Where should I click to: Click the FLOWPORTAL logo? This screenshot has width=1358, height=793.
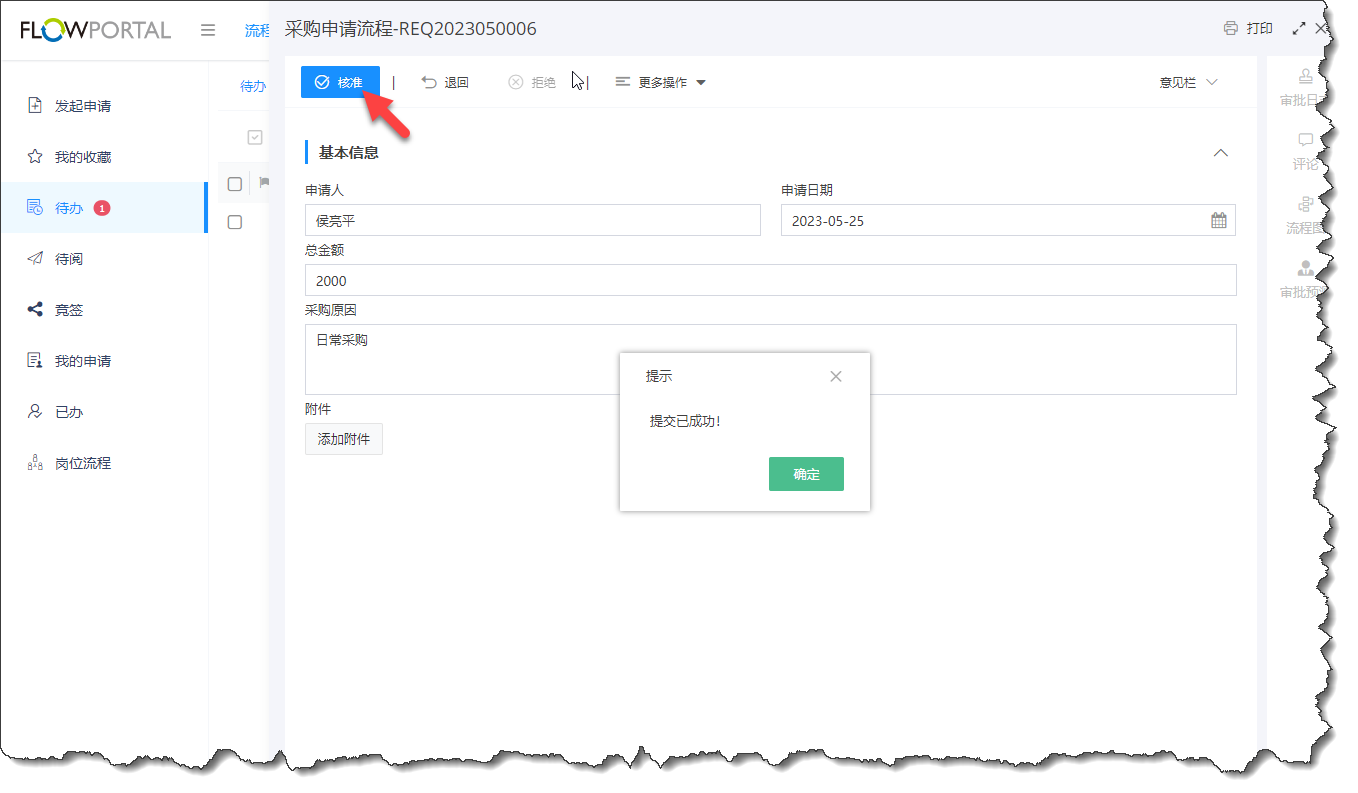pyautogui.click(x=95, y=30)
